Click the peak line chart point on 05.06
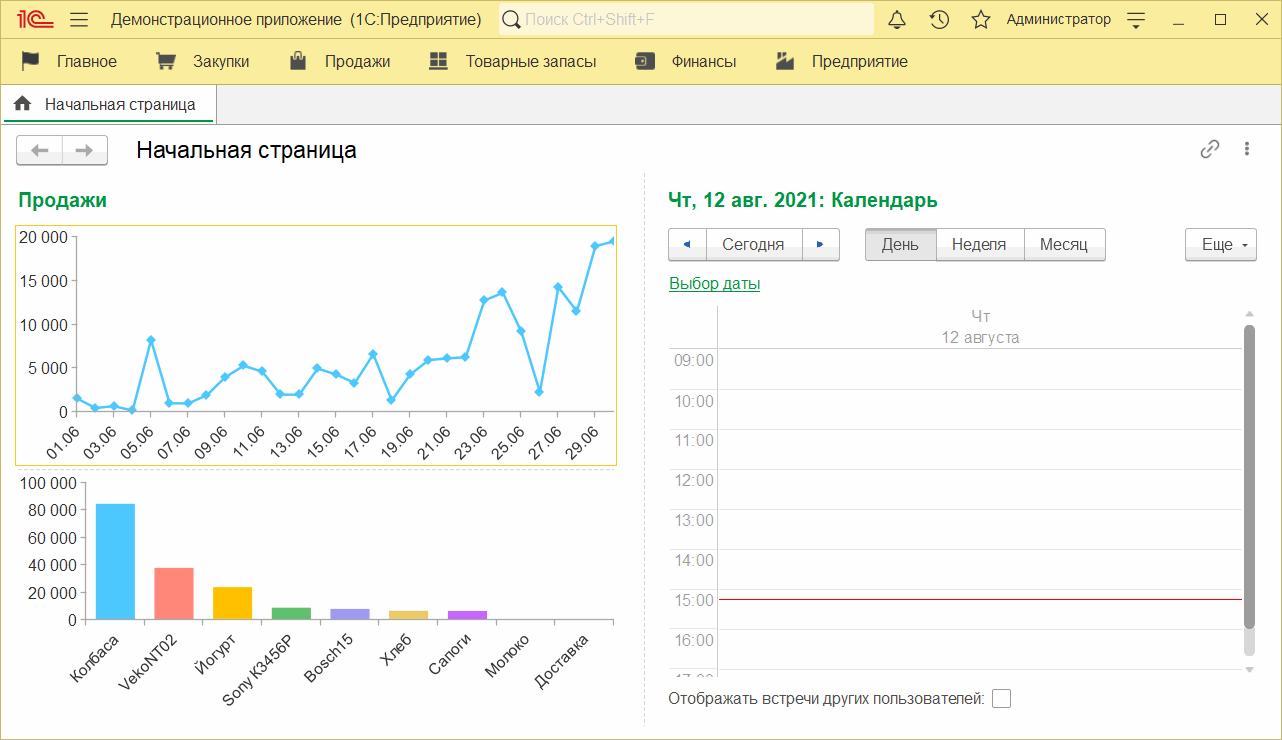 [151, 340]
